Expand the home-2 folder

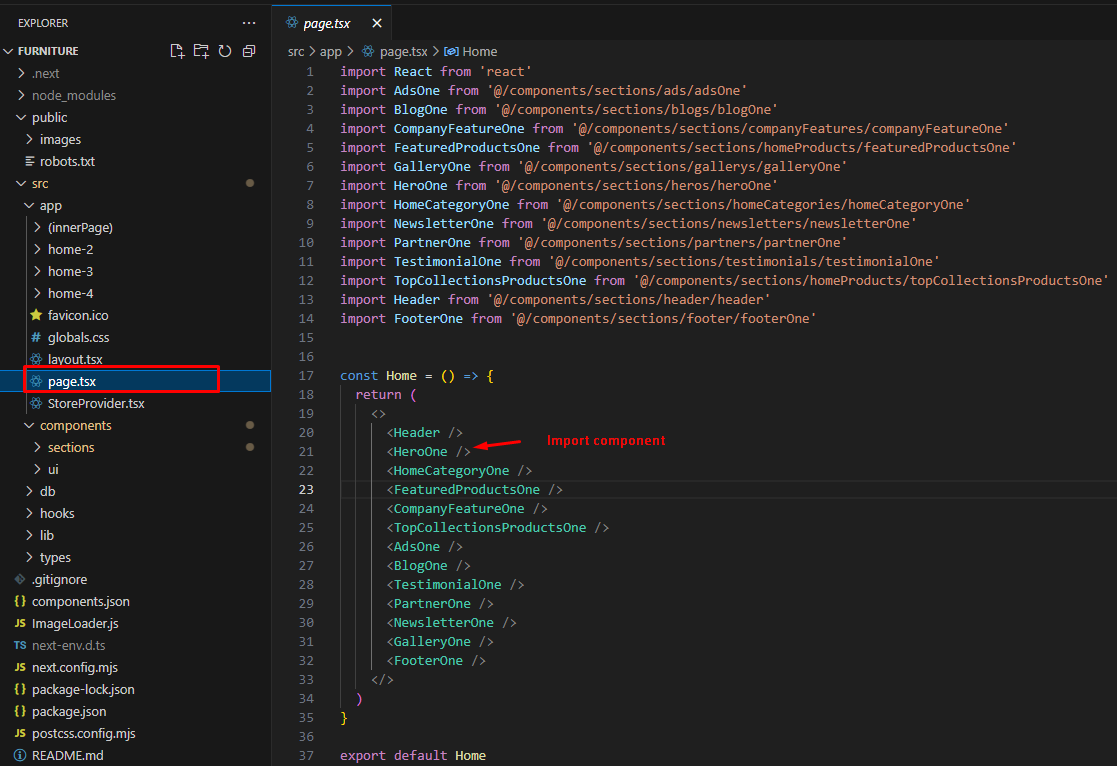pyautogui.click(x=70, y=249)
